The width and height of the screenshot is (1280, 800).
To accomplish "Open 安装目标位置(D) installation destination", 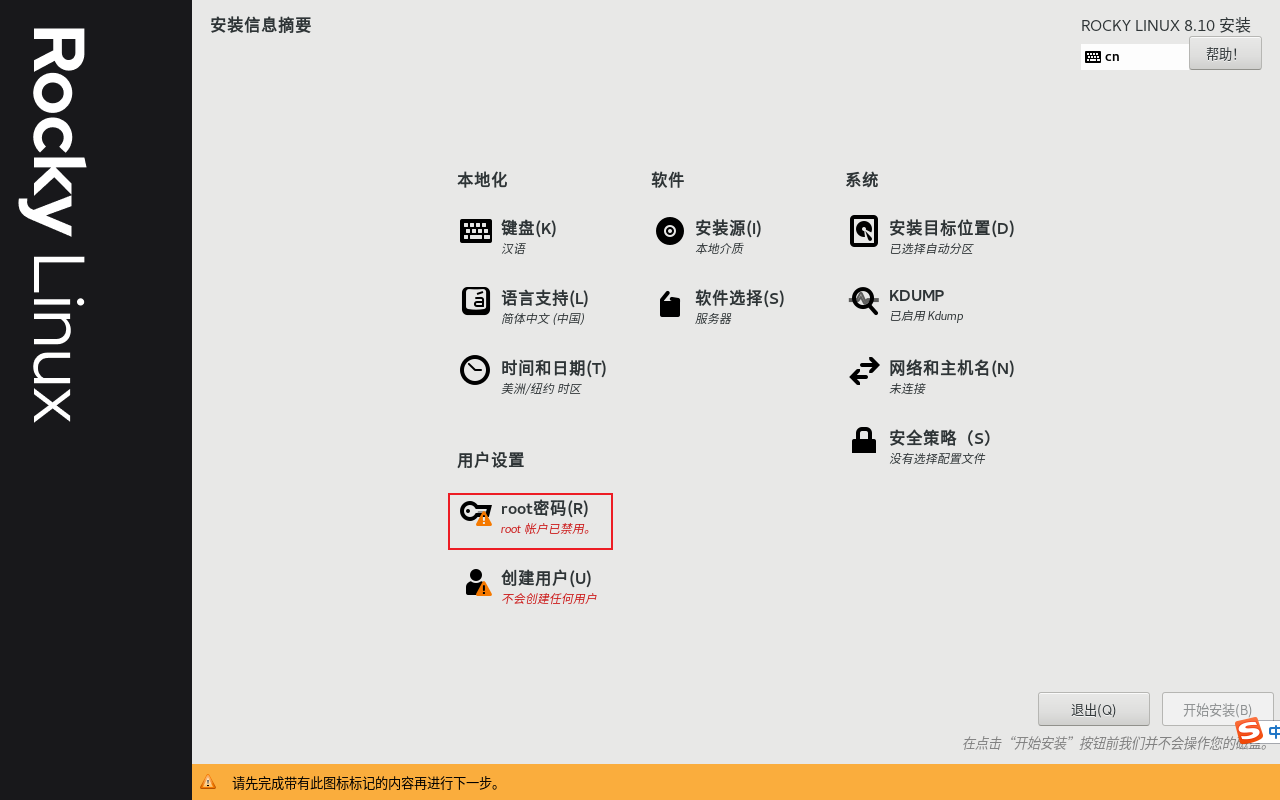I will (952, 228).
